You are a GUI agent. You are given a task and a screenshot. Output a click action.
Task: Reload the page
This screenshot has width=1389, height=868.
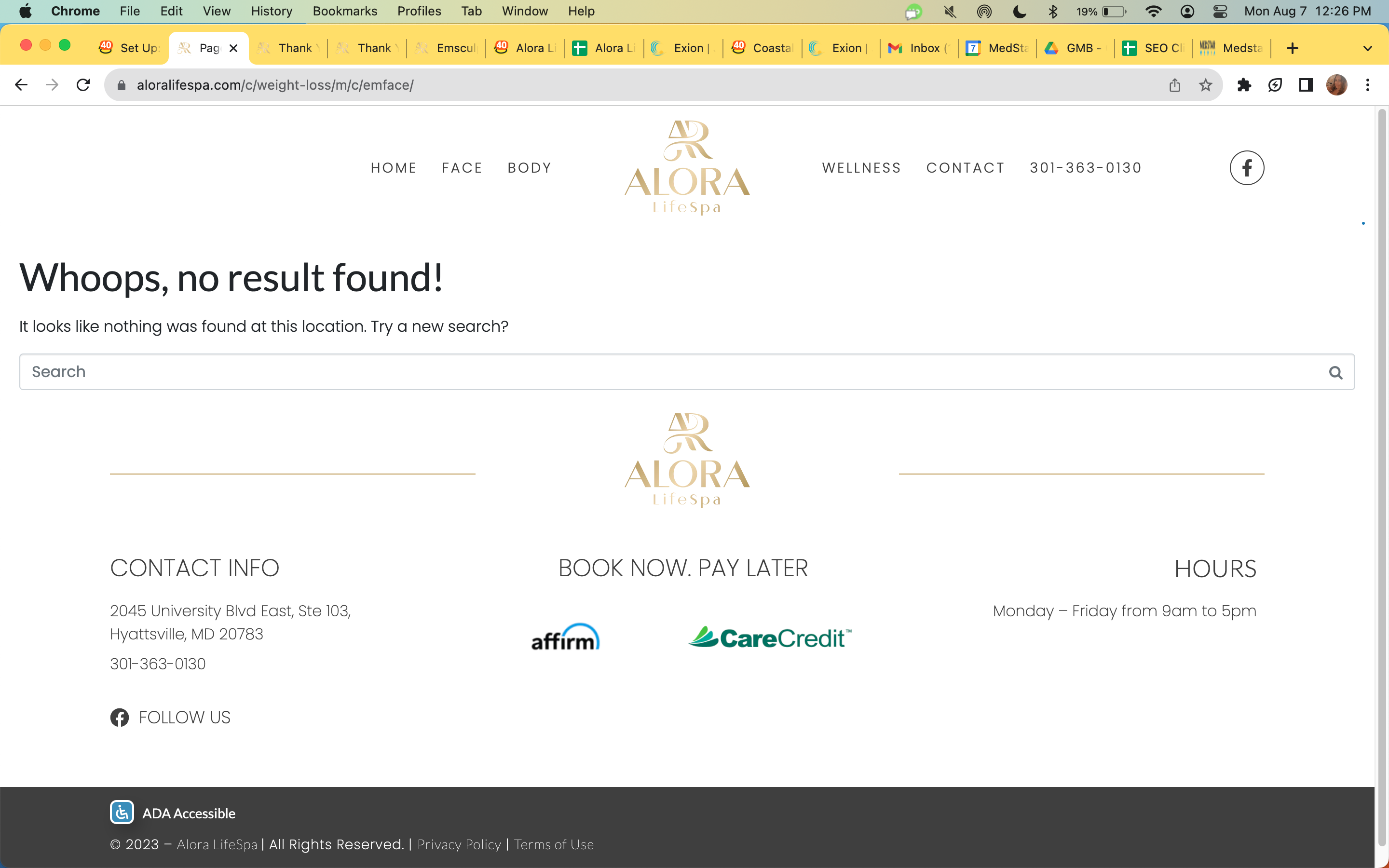coord(83,85)
